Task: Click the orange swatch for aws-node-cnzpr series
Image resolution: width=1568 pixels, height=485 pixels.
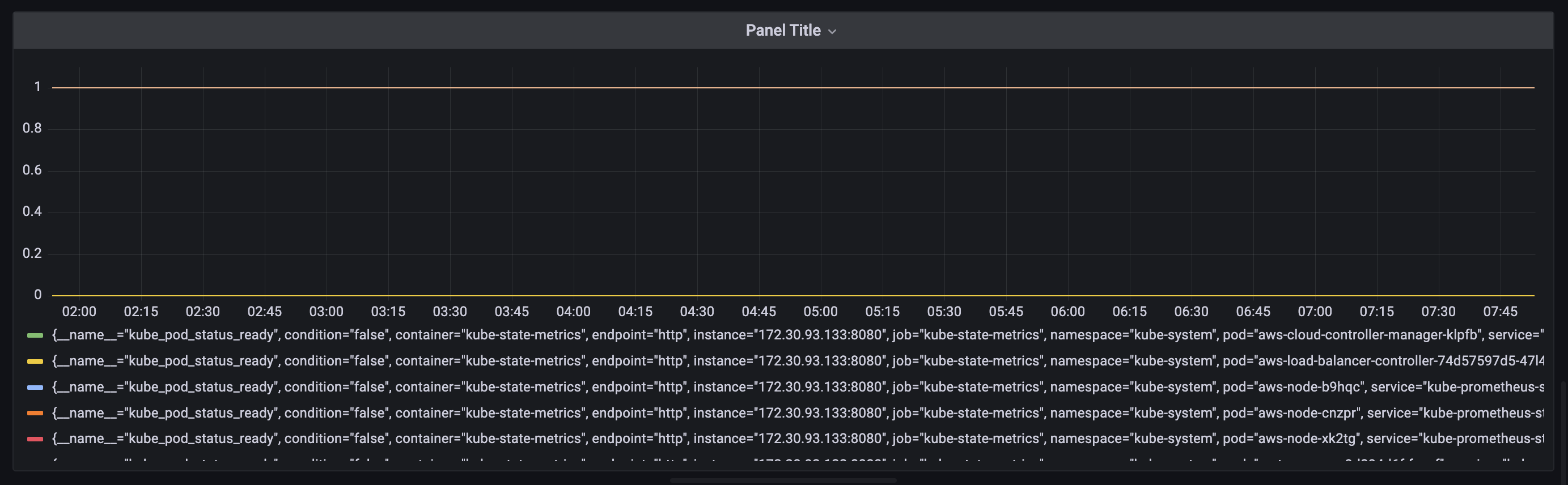Action: [x=35, y=413]
